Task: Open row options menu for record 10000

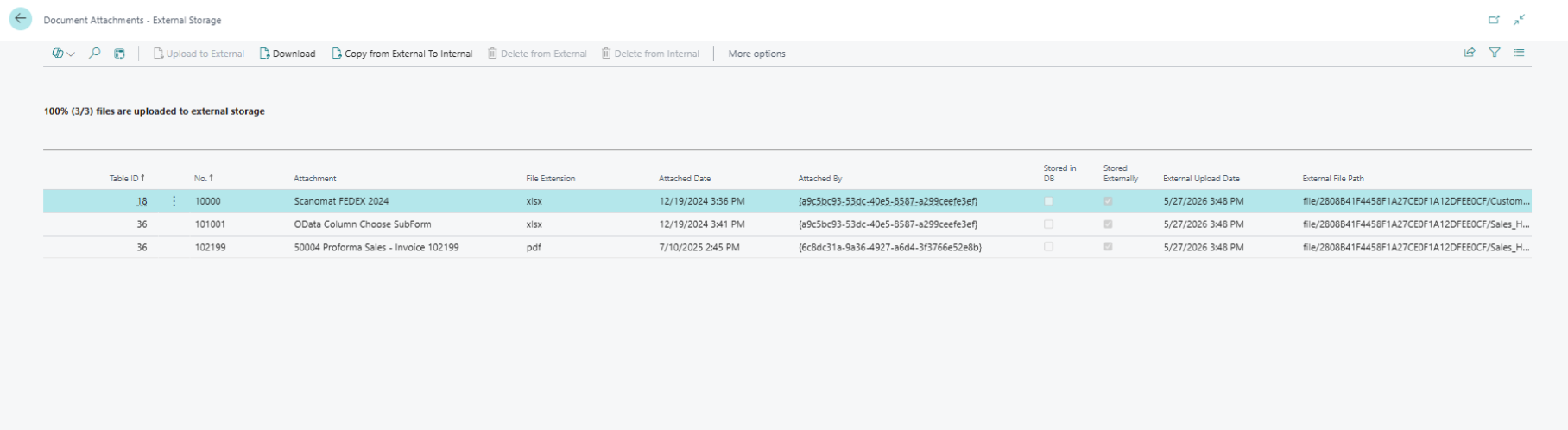Action: click(x=174, y=201)
